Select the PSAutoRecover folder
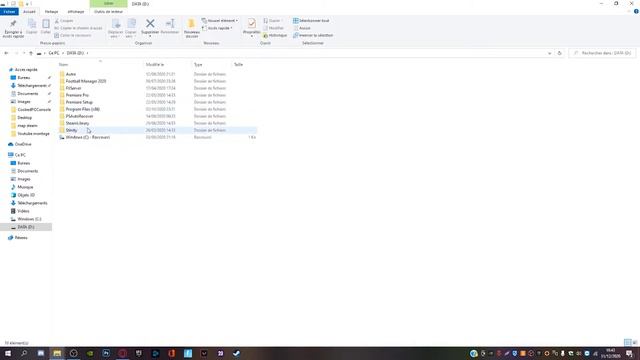This screenshot has width=640, height=360. tap(79, 116)
